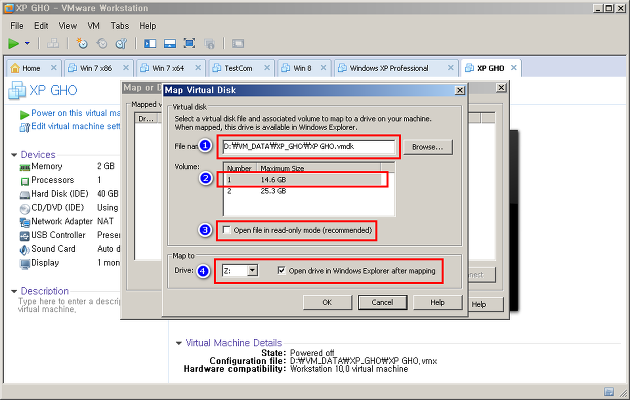This screenshot has width=630, height=400.
Task: Open the Tabs menu
Action: (x=120, y=26)
